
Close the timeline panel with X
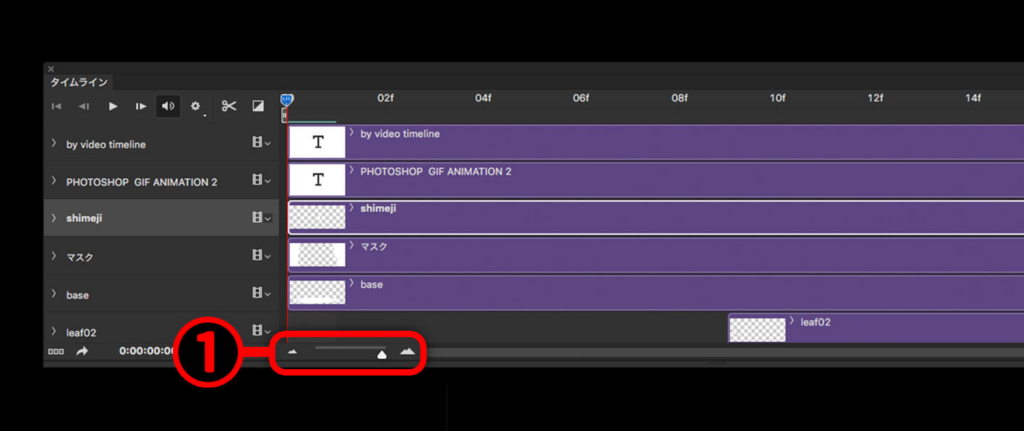click(x=51, y=69)
